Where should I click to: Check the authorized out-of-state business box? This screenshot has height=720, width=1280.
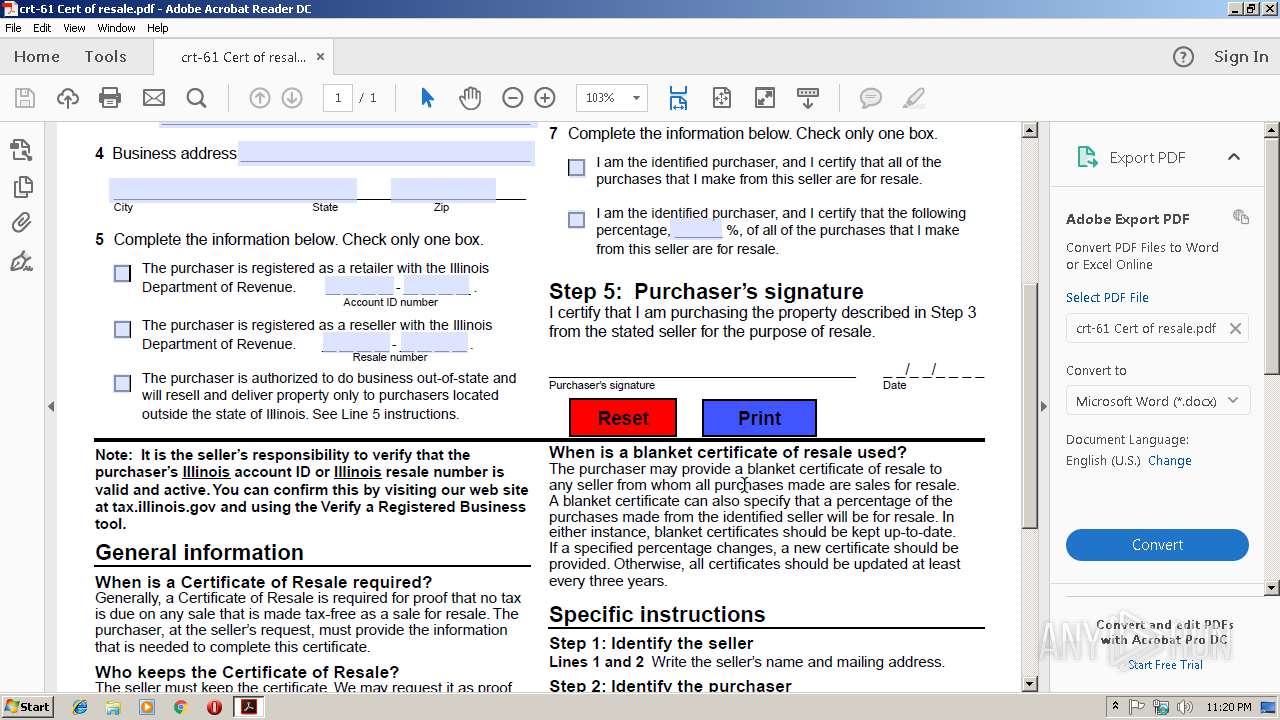pyautogui.click(x=122, y=383)
